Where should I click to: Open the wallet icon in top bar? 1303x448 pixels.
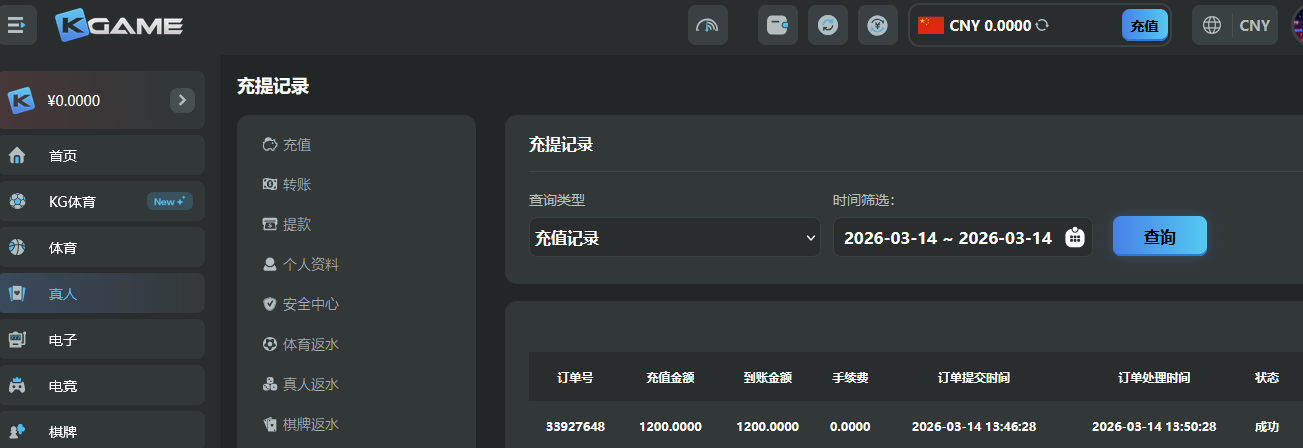click(777, 26)
